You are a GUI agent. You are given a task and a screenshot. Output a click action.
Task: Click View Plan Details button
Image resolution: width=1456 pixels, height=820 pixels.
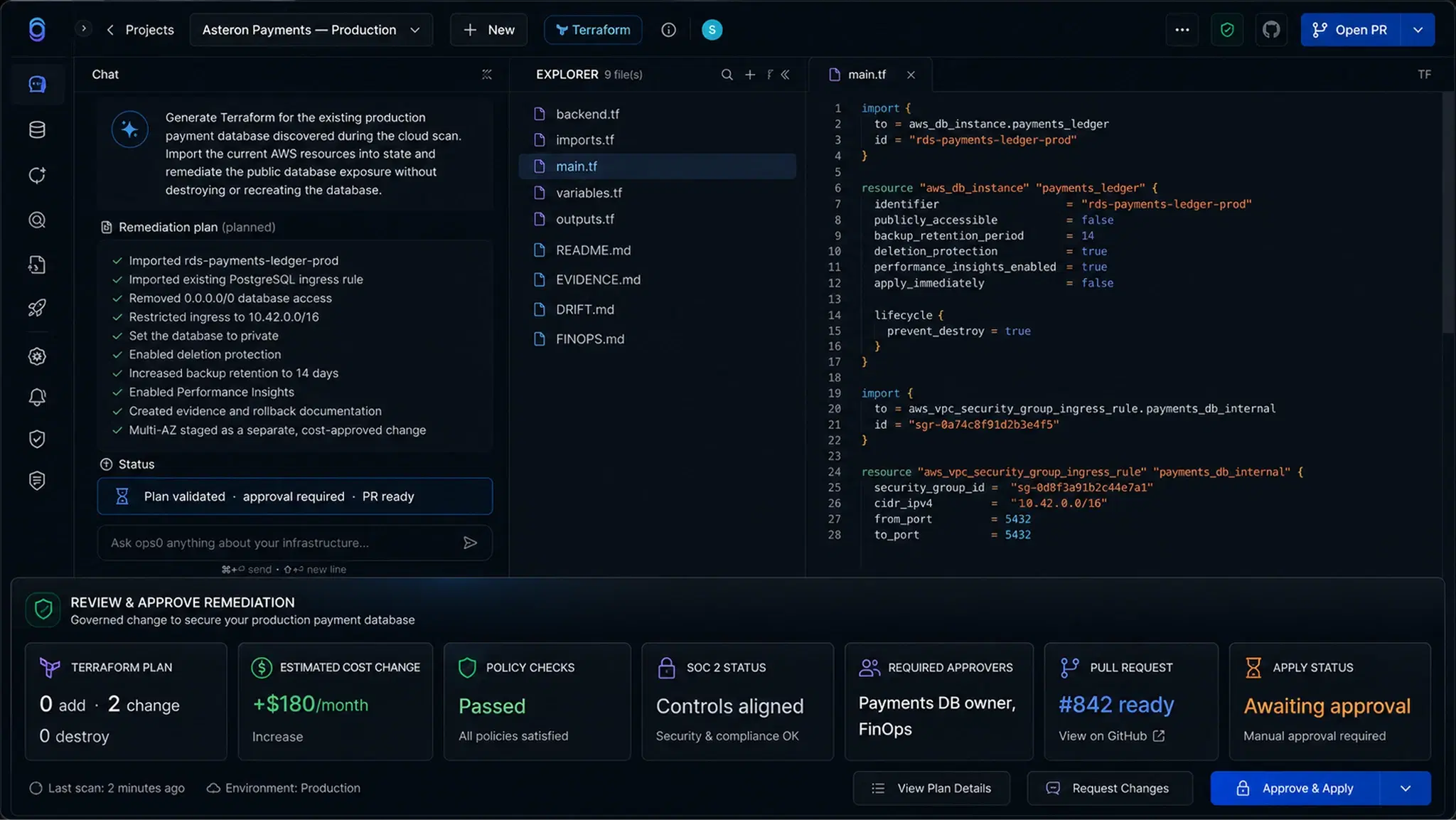coord(931,788)
